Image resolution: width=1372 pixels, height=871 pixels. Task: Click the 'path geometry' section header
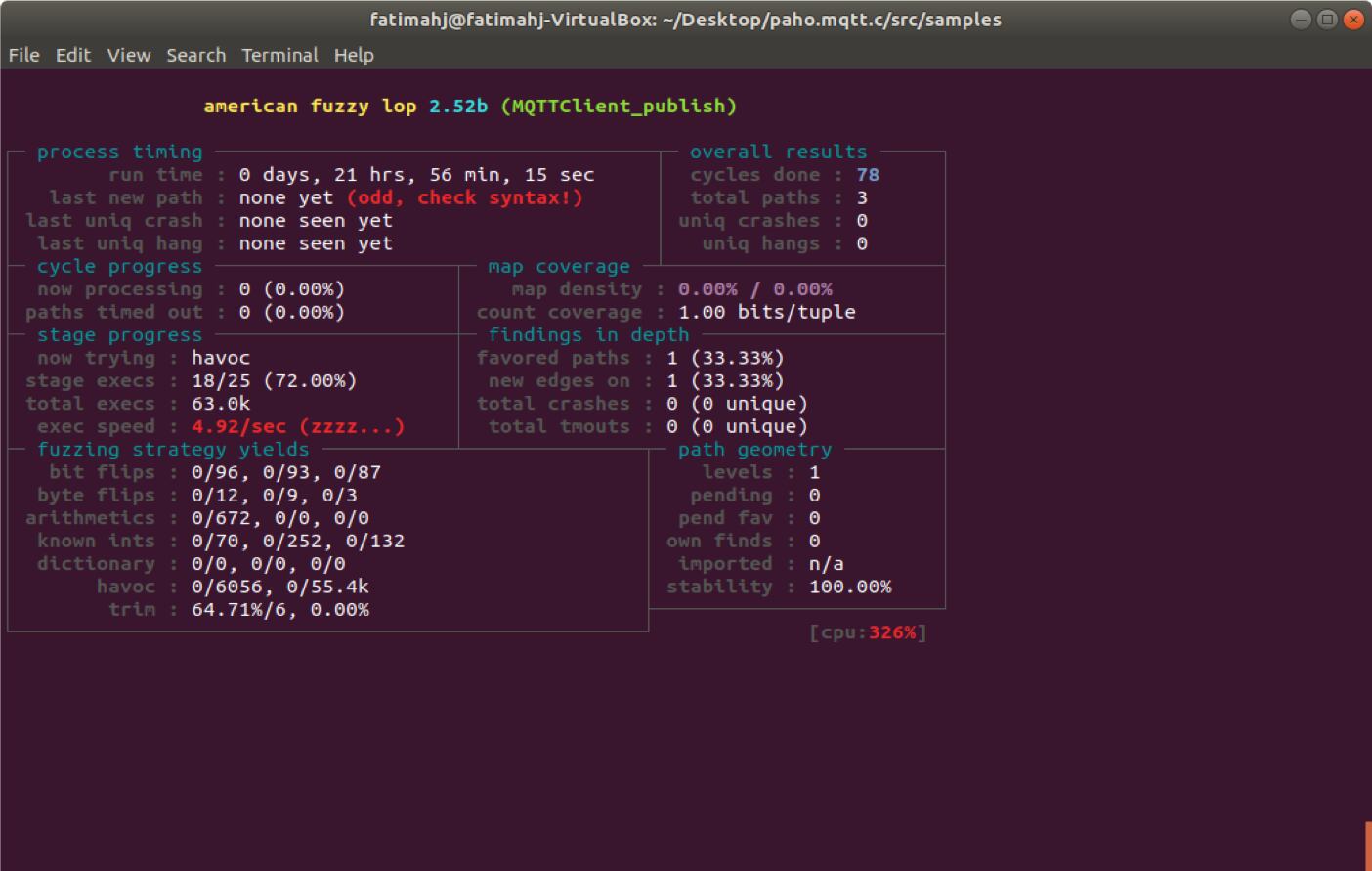click(x=754, y=450)
